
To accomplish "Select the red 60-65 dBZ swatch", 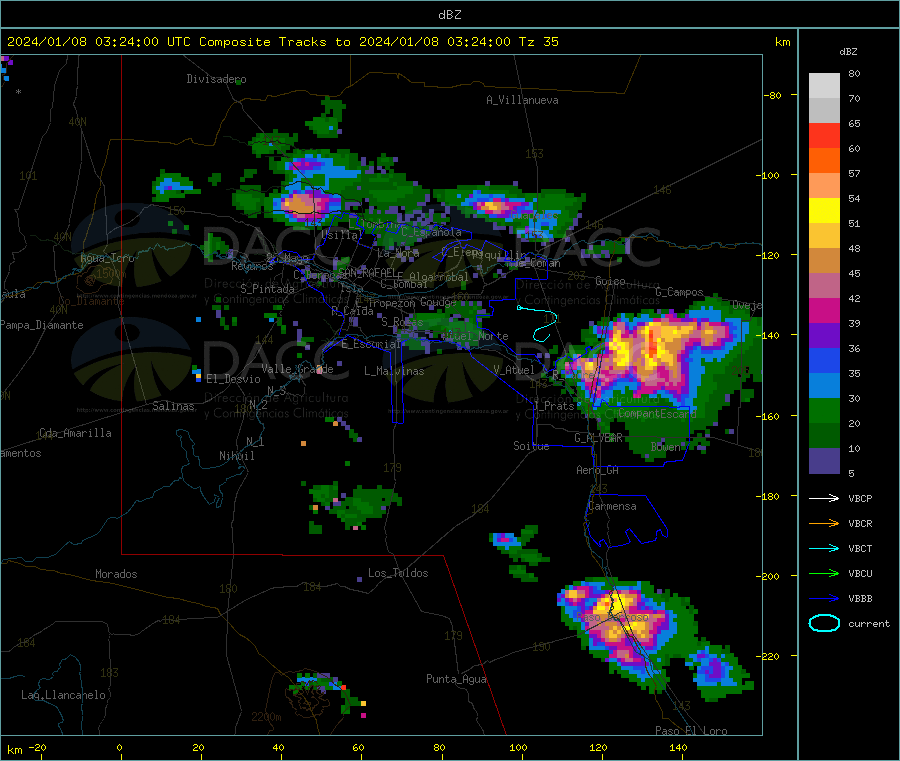I will (824, 135).
